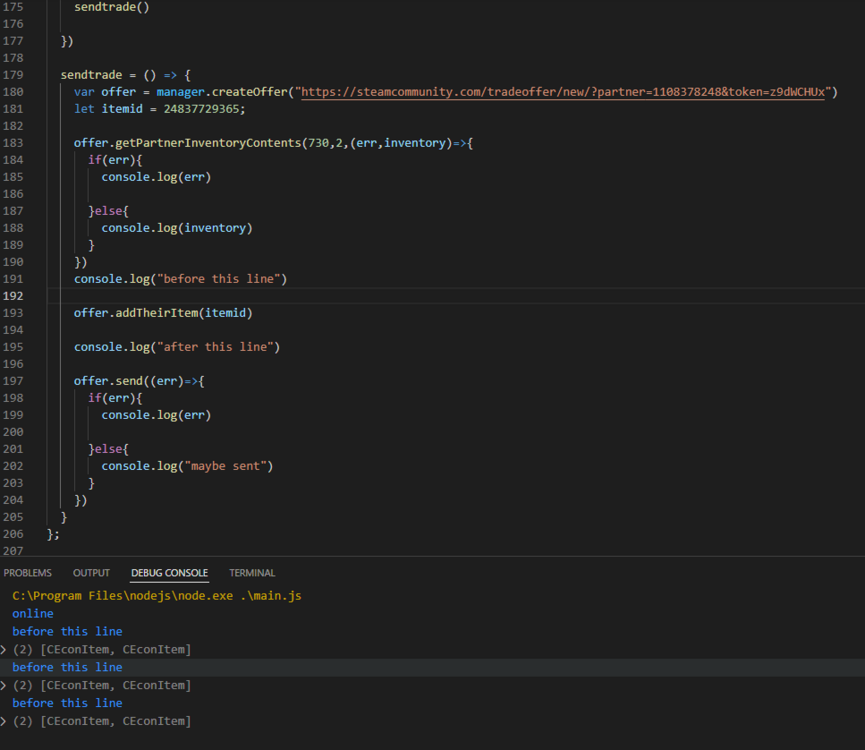Click line number 192 in the gutter

[x=13, y=296]
